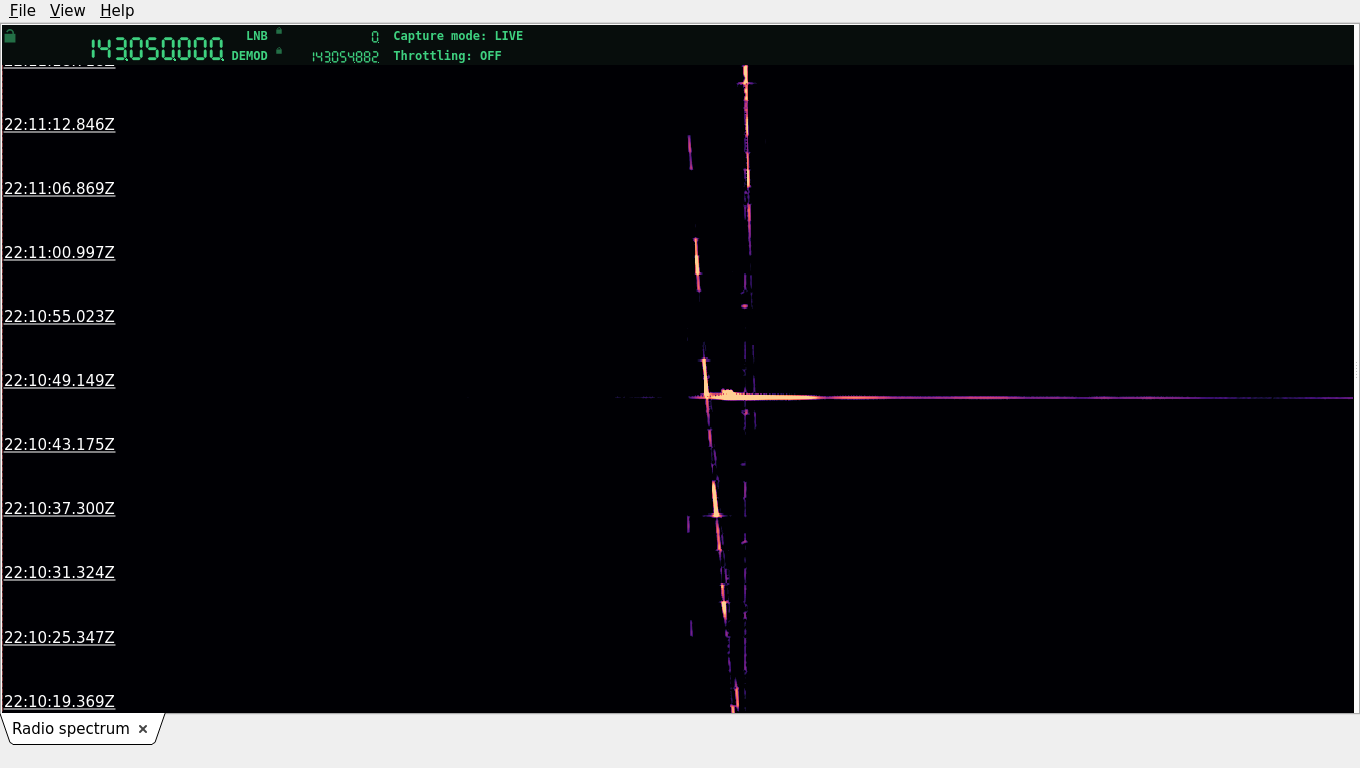The image size is (1360, 768).
Task: Toggle the DEMOD frequency lock icon
Action: 279,51
